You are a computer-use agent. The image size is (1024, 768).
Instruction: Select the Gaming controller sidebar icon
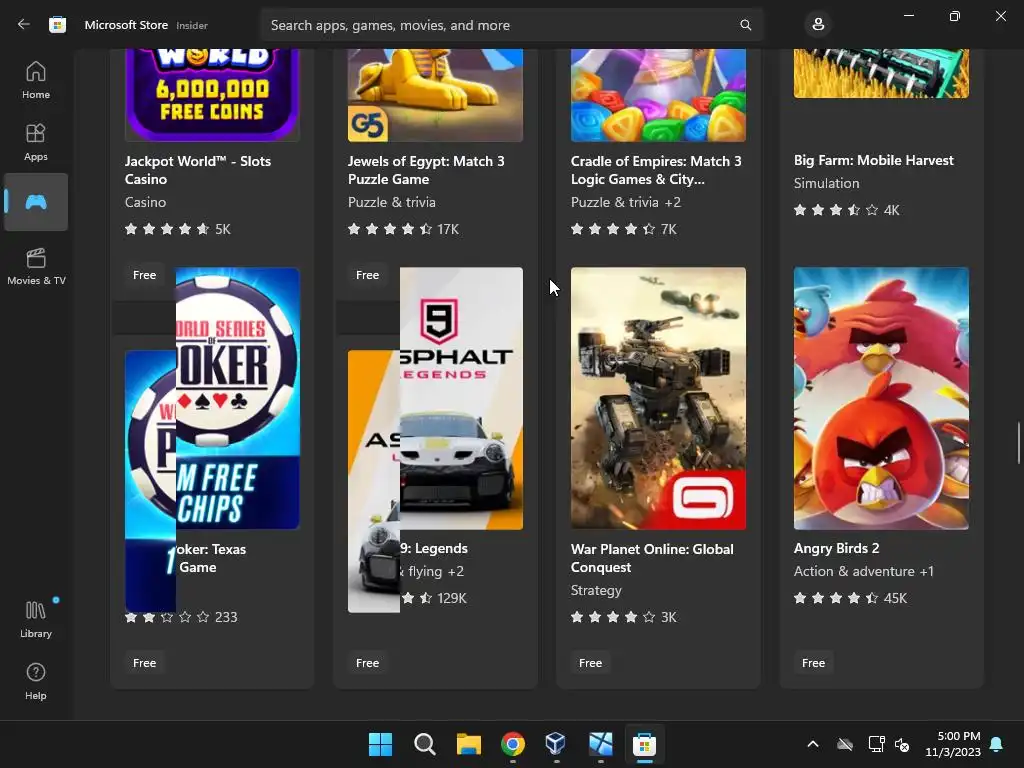[36, 202]
